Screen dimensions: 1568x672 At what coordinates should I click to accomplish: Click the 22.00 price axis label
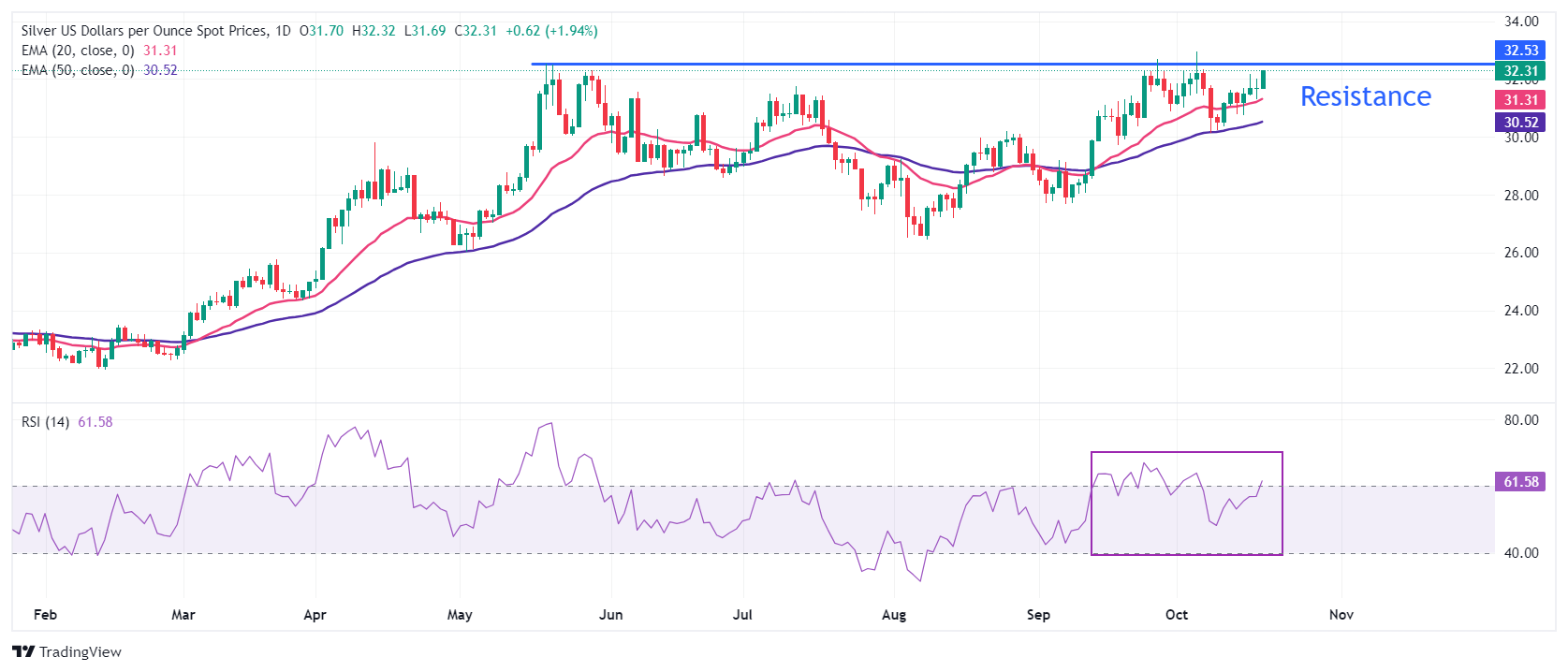[x=1521, y=369]
